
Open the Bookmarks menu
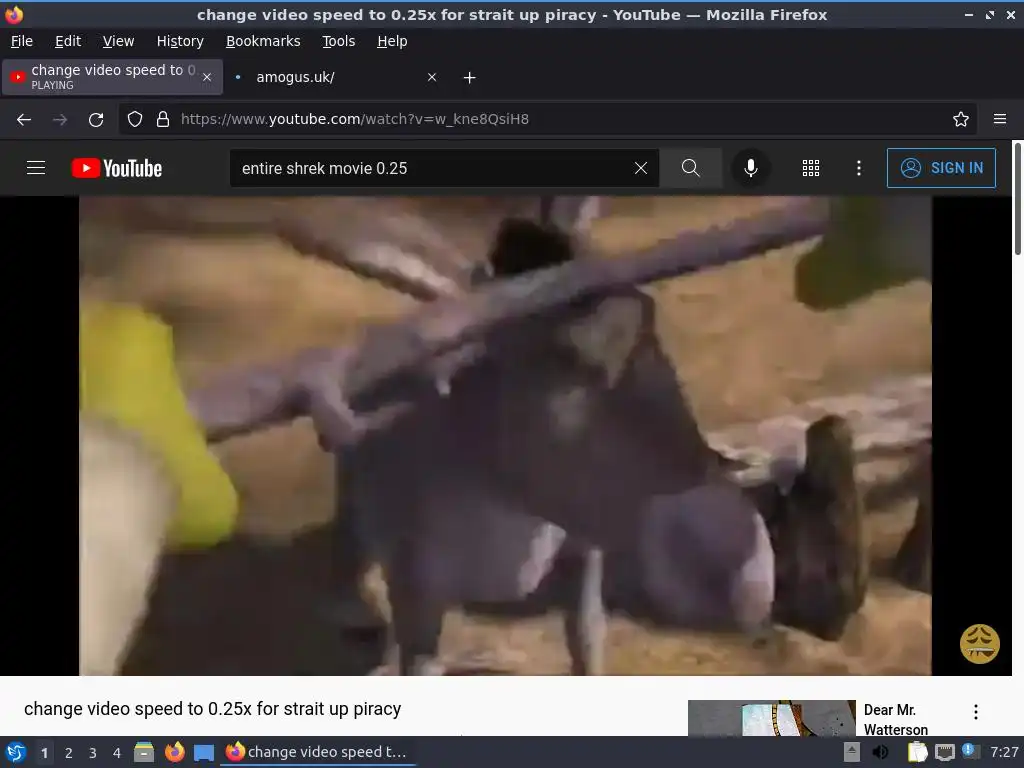point(263,41)
